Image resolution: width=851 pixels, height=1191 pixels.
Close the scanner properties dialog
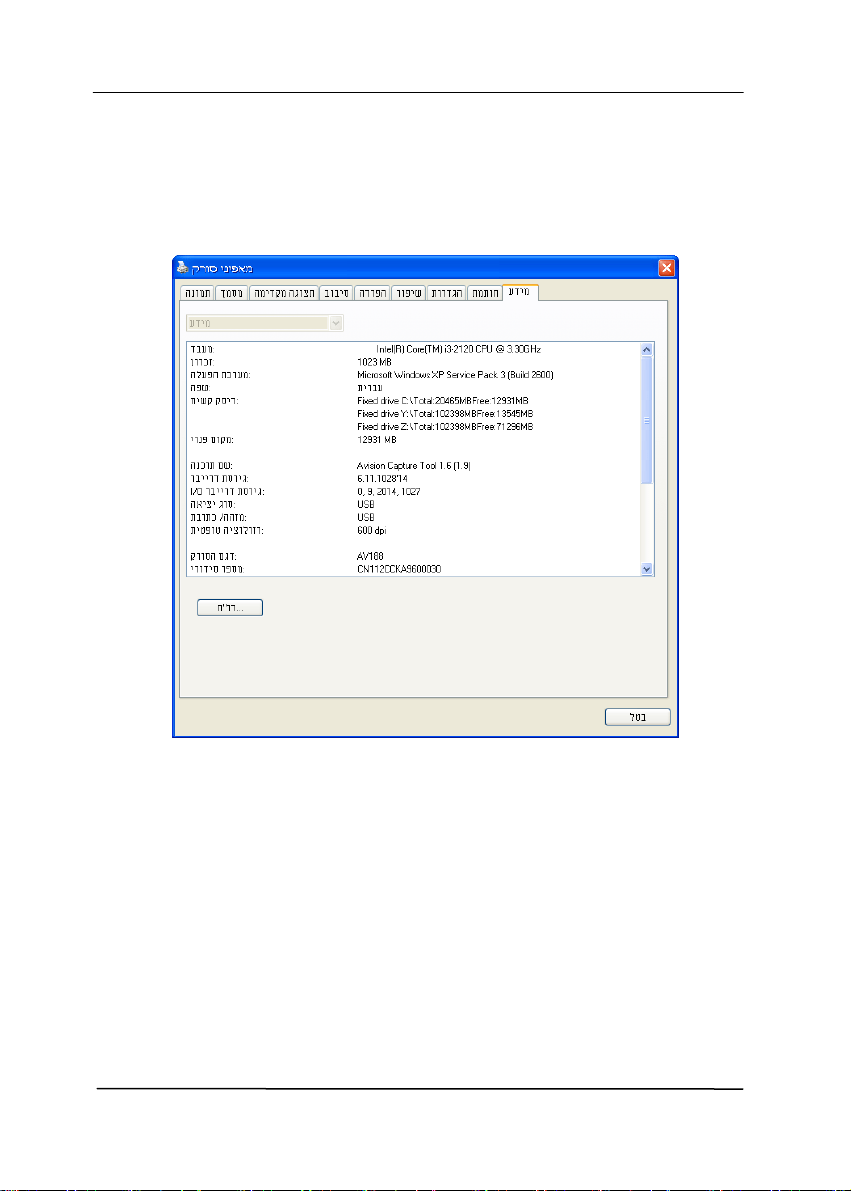(666, 268)
